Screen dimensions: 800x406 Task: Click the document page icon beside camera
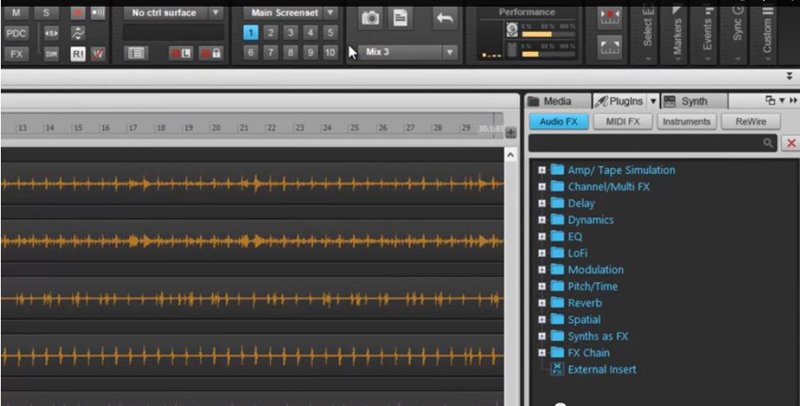click(x=401, y=18)
